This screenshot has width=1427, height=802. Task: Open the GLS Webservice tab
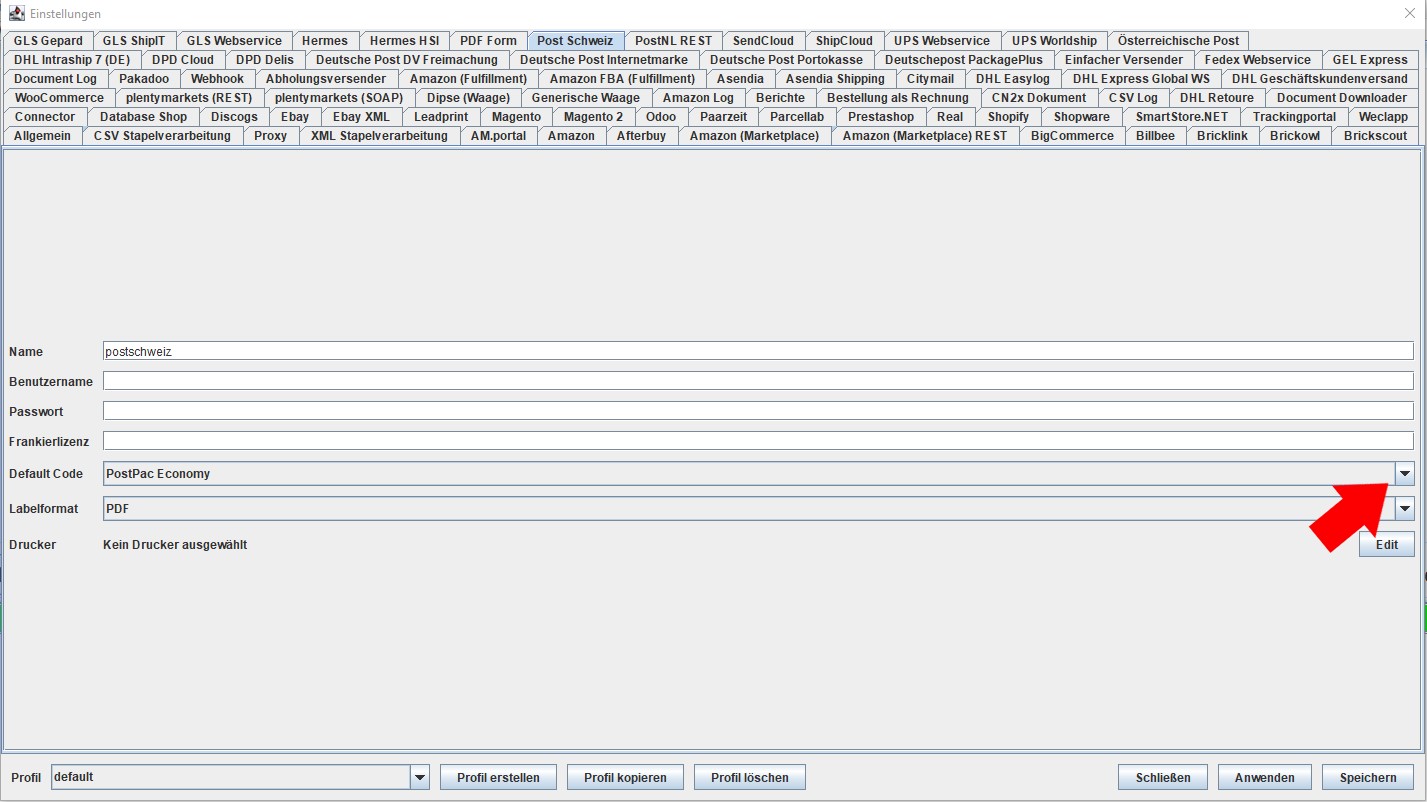pos(234,41)
